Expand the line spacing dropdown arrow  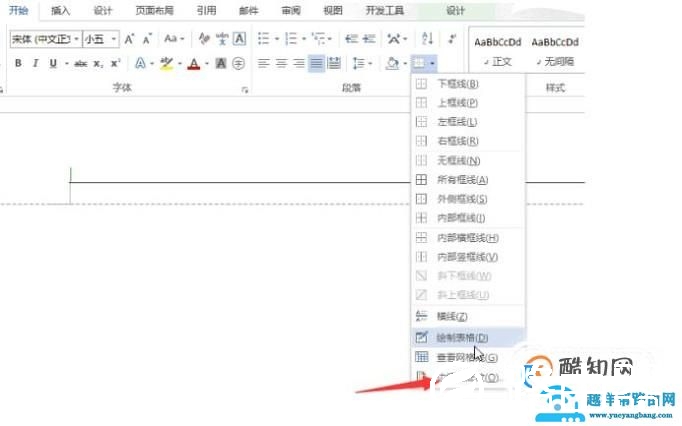pyautogui.click(x=370, y=64)
